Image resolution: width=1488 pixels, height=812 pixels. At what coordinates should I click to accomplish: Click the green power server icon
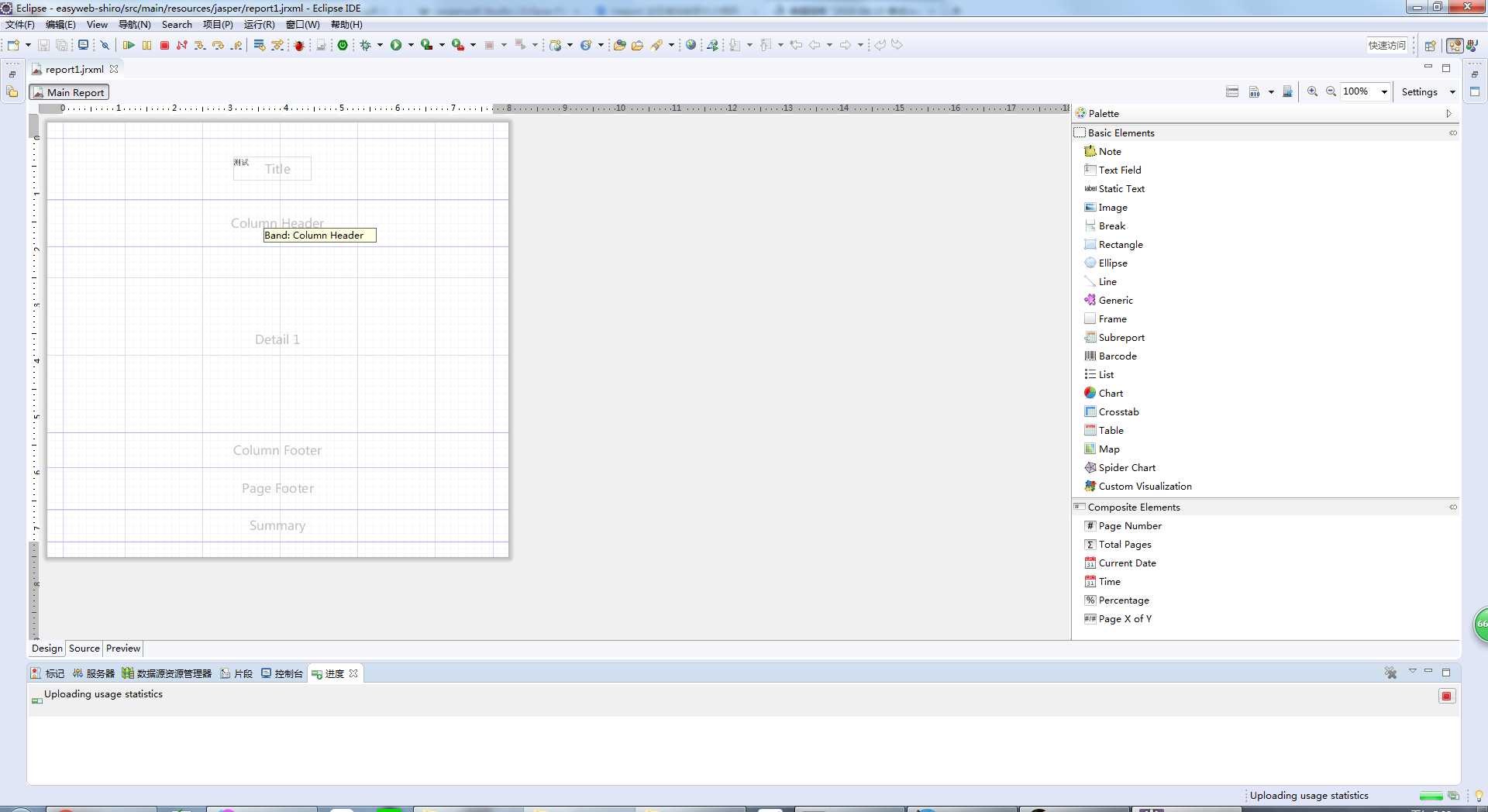[342, 45]
